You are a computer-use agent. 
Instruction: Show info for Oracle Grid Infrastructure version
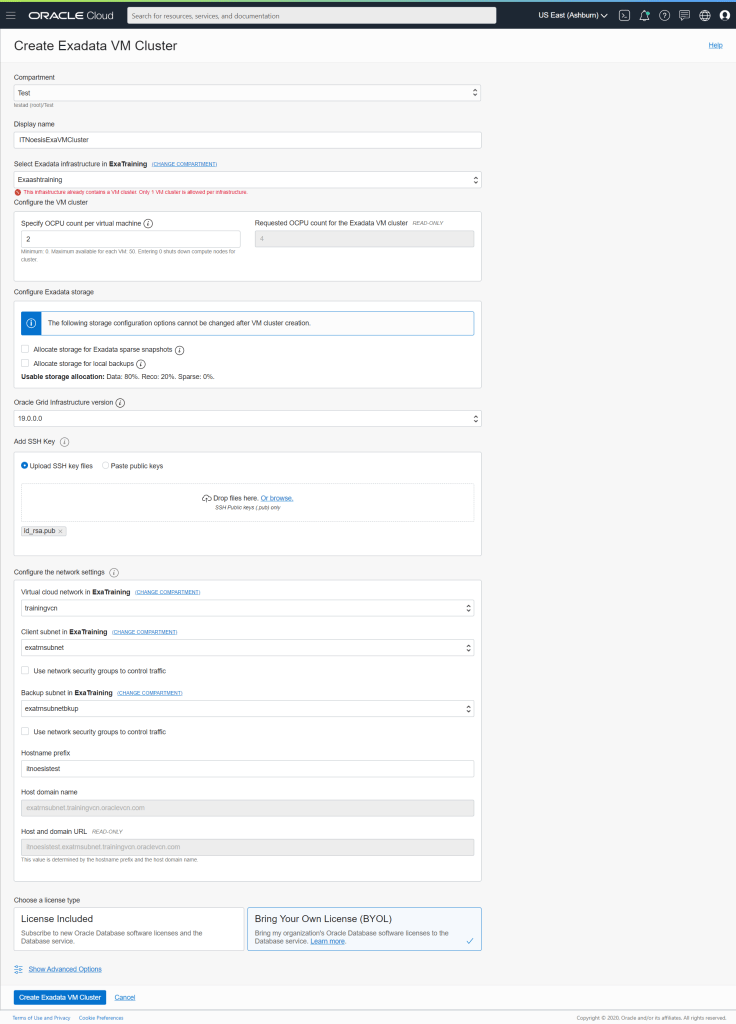point(120,403)
